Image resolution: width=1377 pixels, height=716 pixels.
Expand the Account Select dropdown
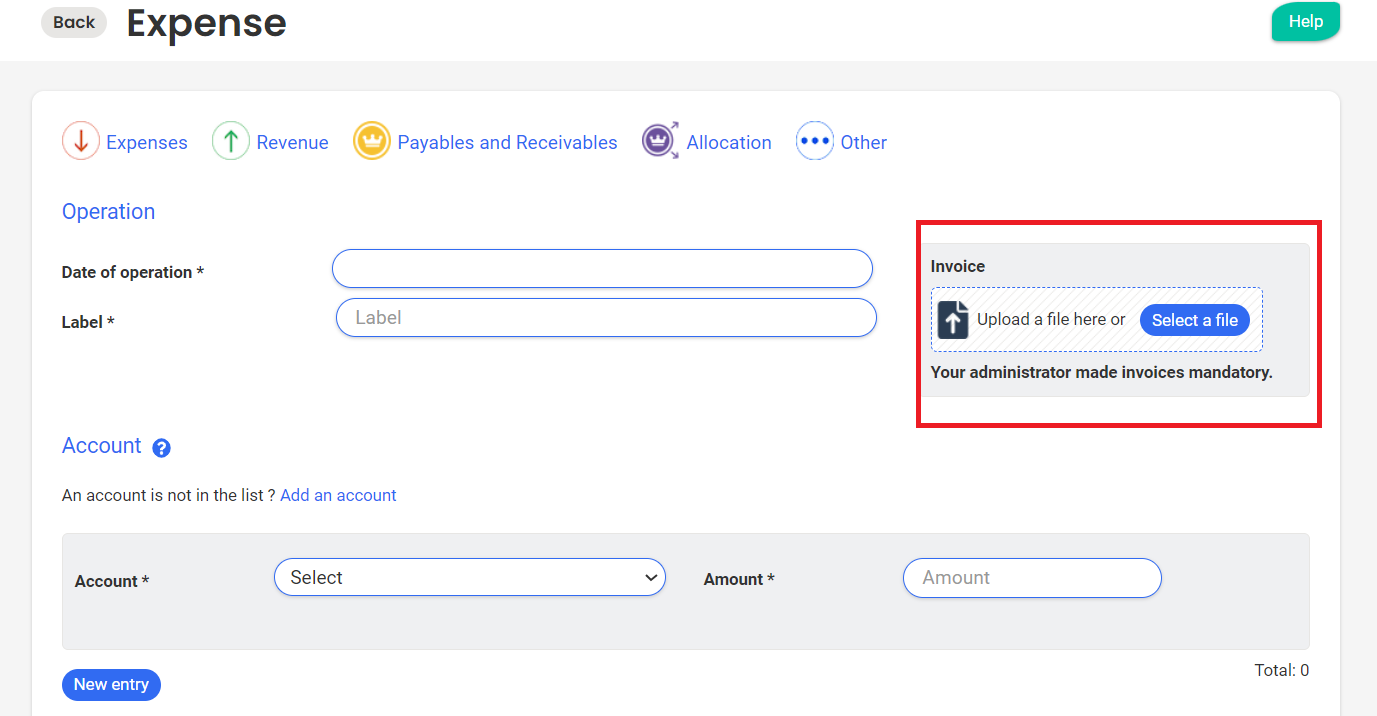click(x=469, y=577)
